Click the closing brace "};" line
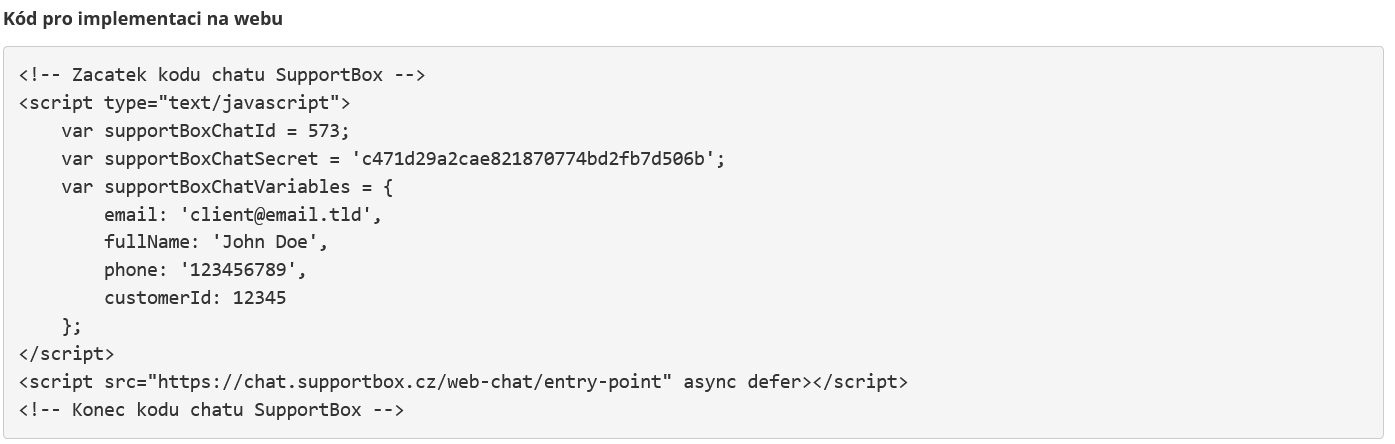 point(71,326)
